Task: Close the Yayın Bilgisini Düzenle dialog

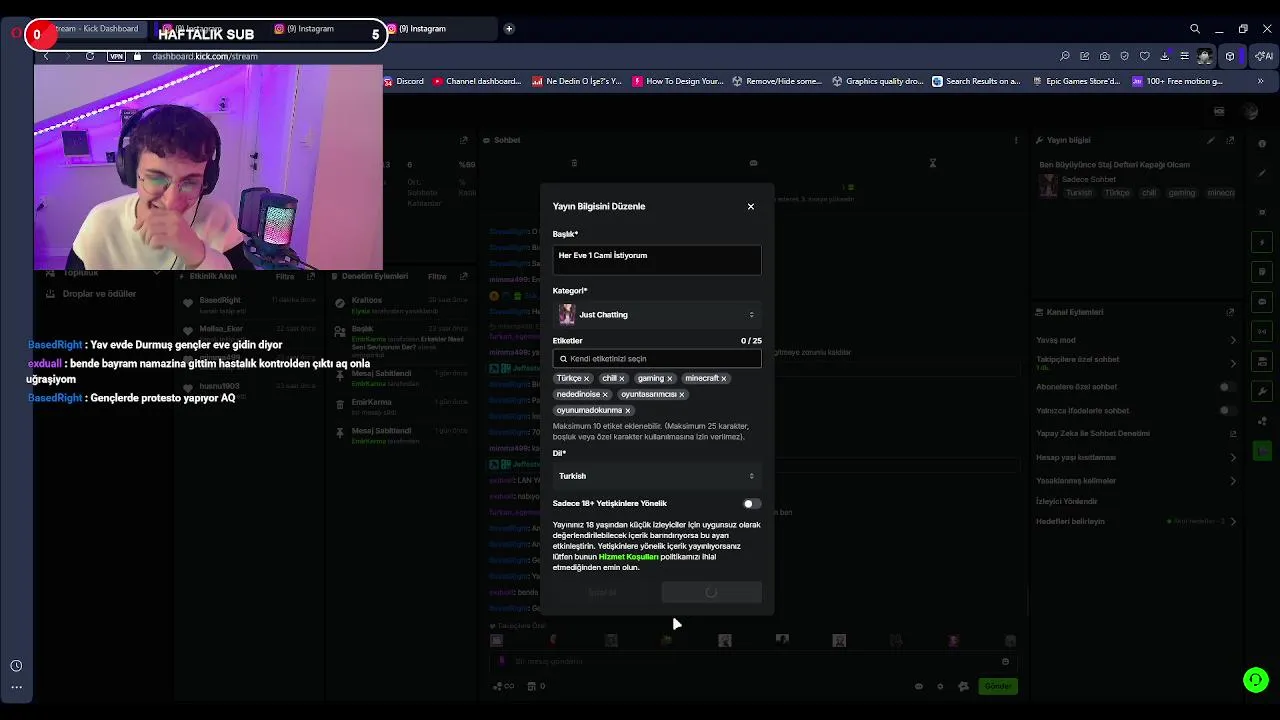Action: click(751, 206)
